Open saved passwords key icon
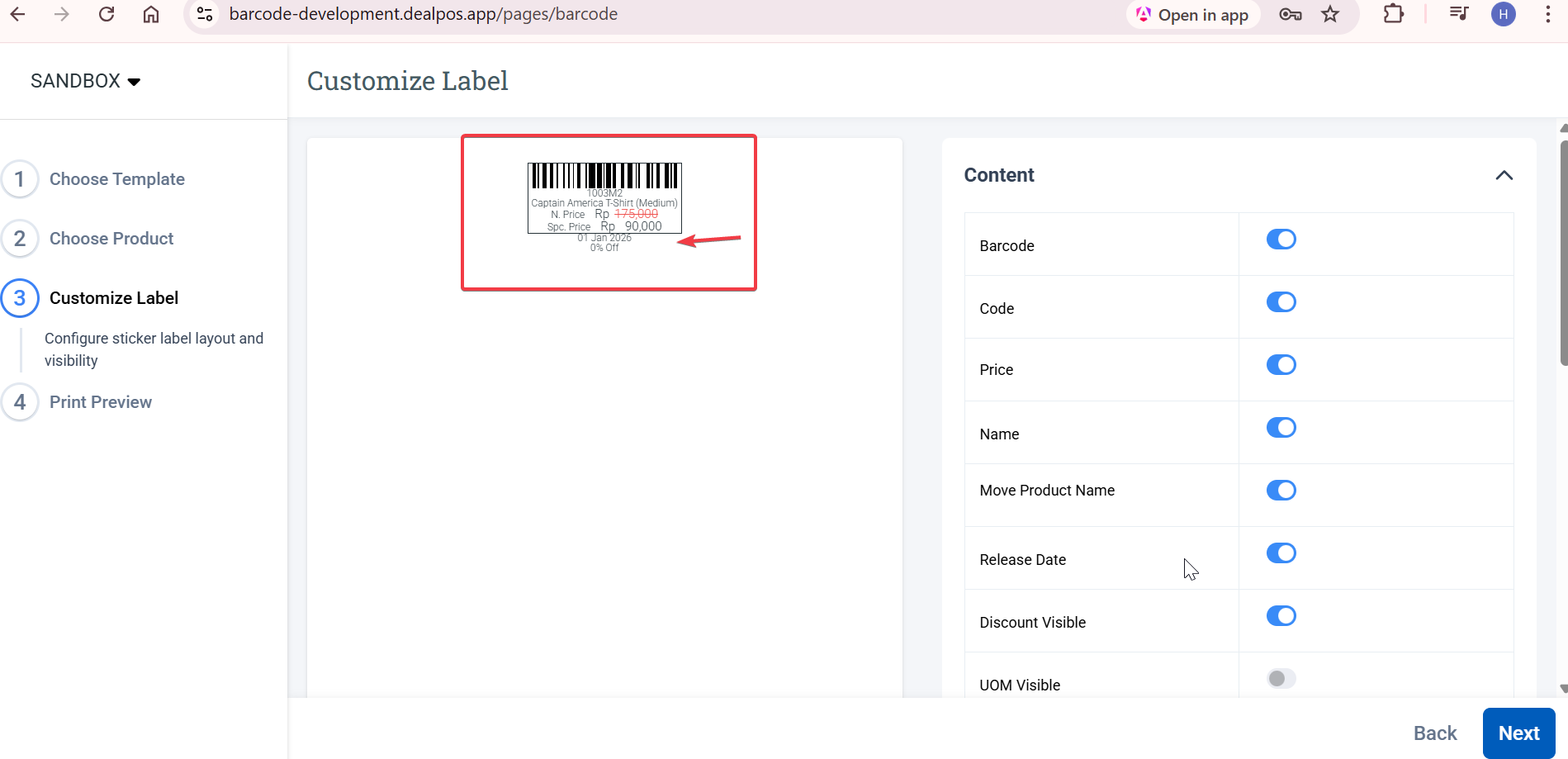The height and width of the screenshot is (759, 1568). click(1291, 14)
